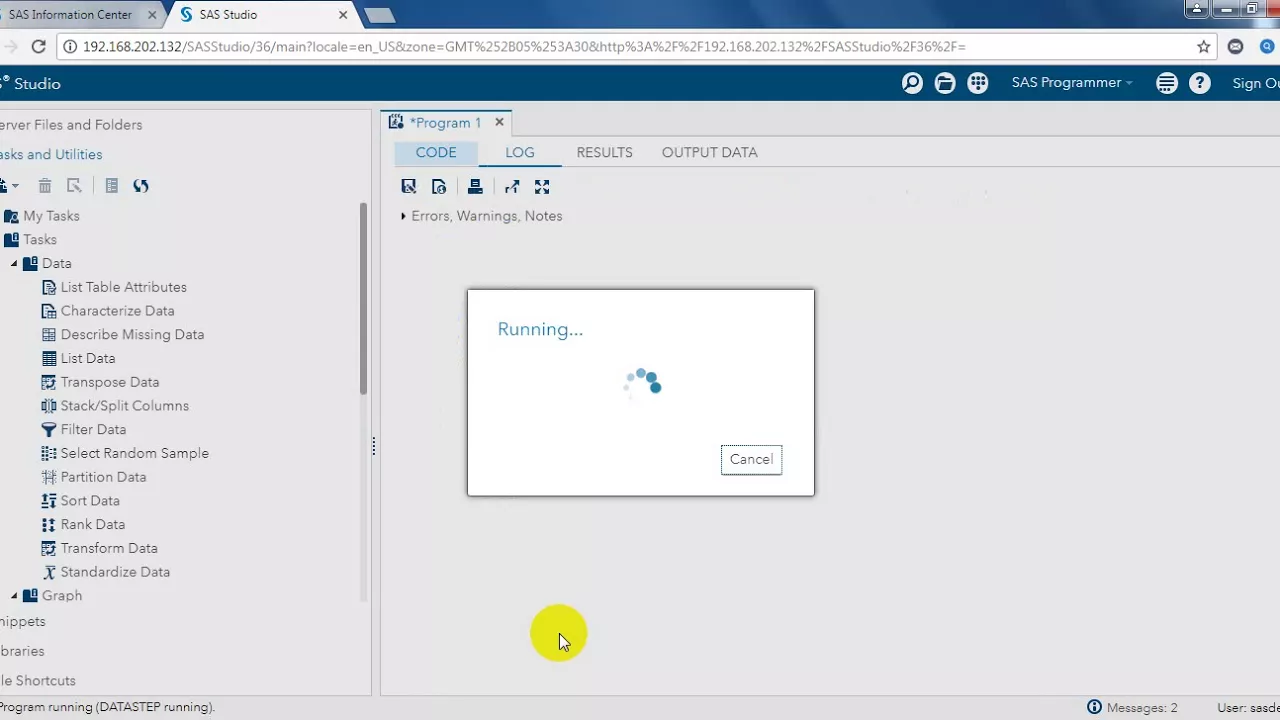The height and width of the screenshot is (720, 1280).
Task: Open the More application options menu icon
Action: 1167,84
